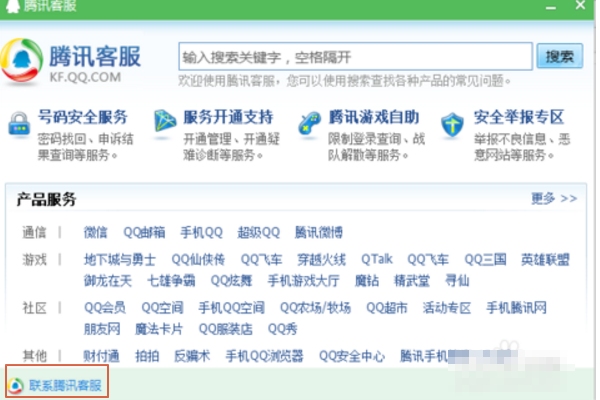Screen dimensions: 600x400
Task: Click the lock icon for 号码安全服务
Action: coord(19,124)
